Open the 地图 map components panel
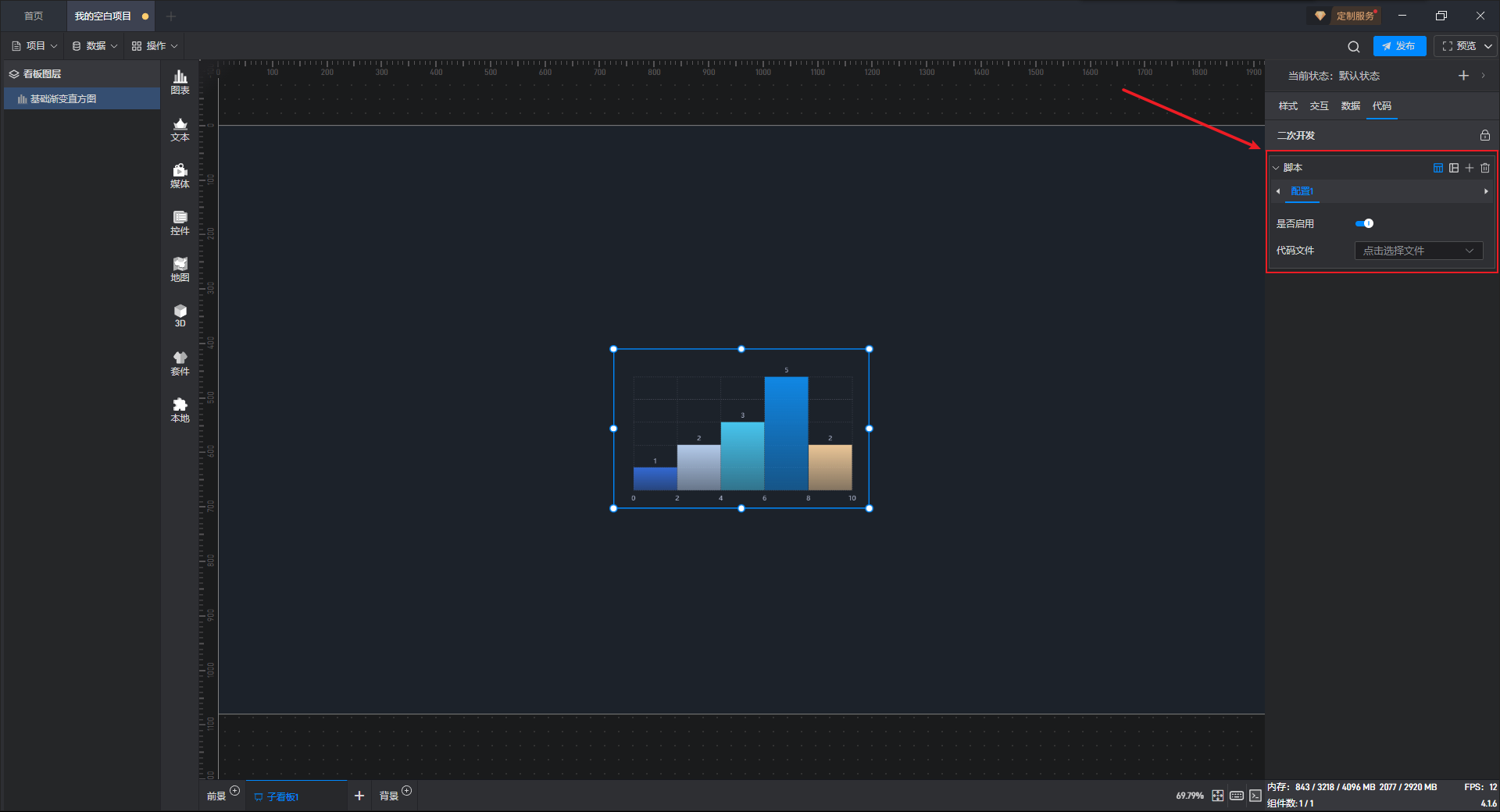Screen dimensions: 1500x812 click(180, 269)
